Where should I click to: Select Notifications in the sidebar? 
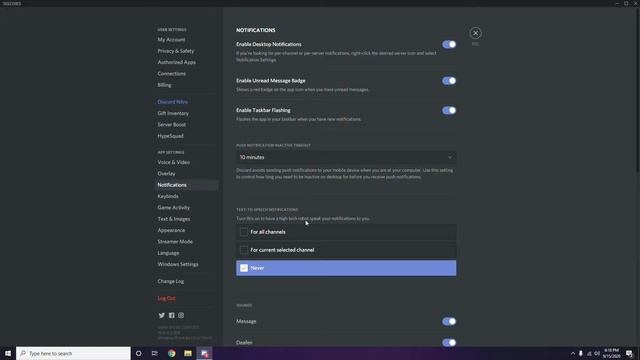click(186, 185)
